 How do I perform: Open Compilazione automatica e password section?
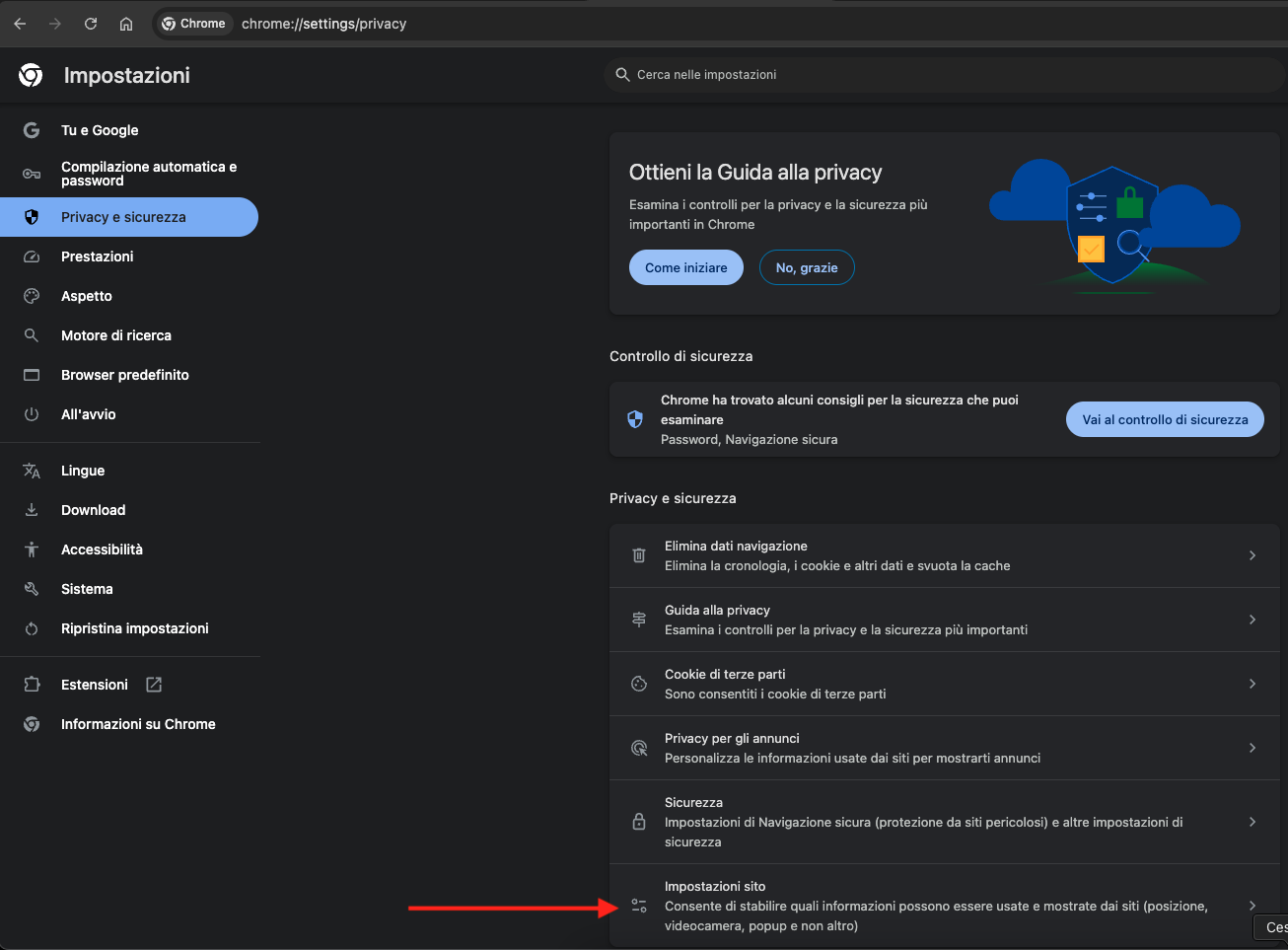(129, 174)
